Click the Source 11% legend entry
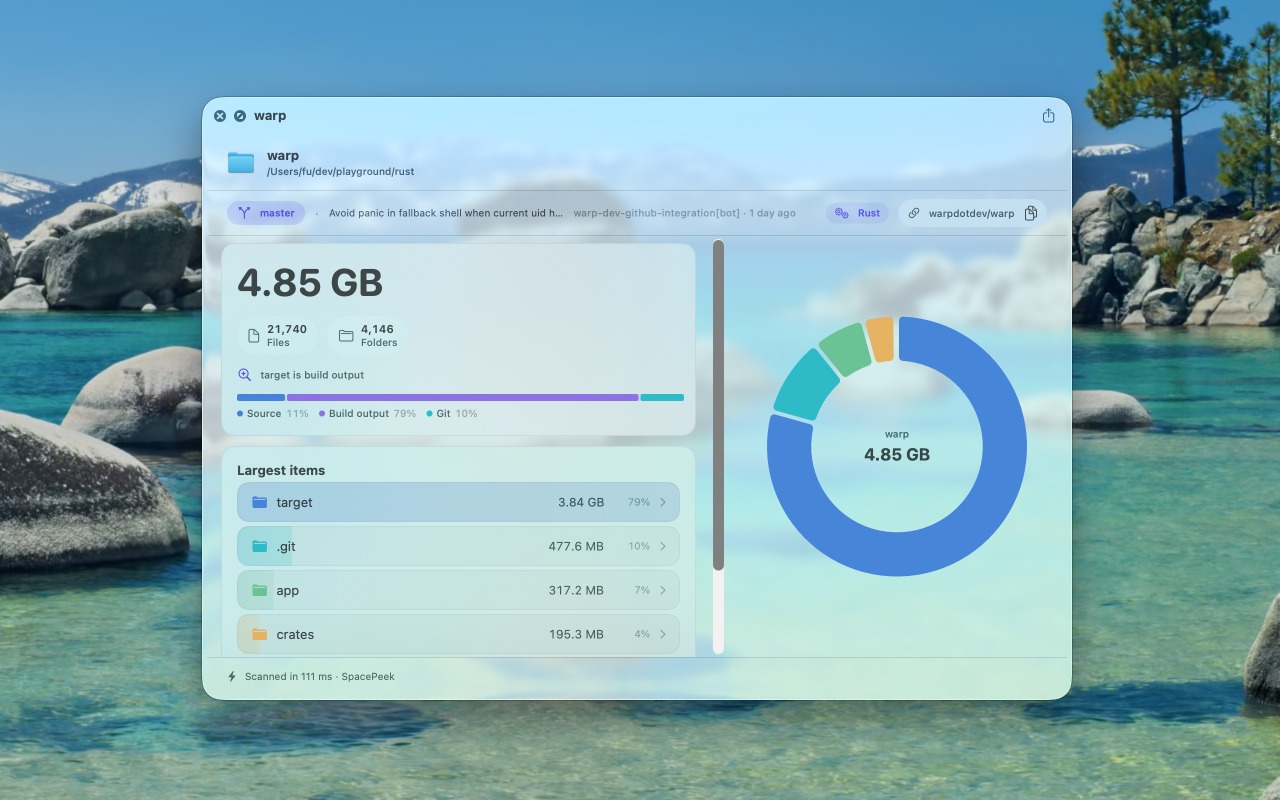Screen dimensions: 1280x800 273,413
